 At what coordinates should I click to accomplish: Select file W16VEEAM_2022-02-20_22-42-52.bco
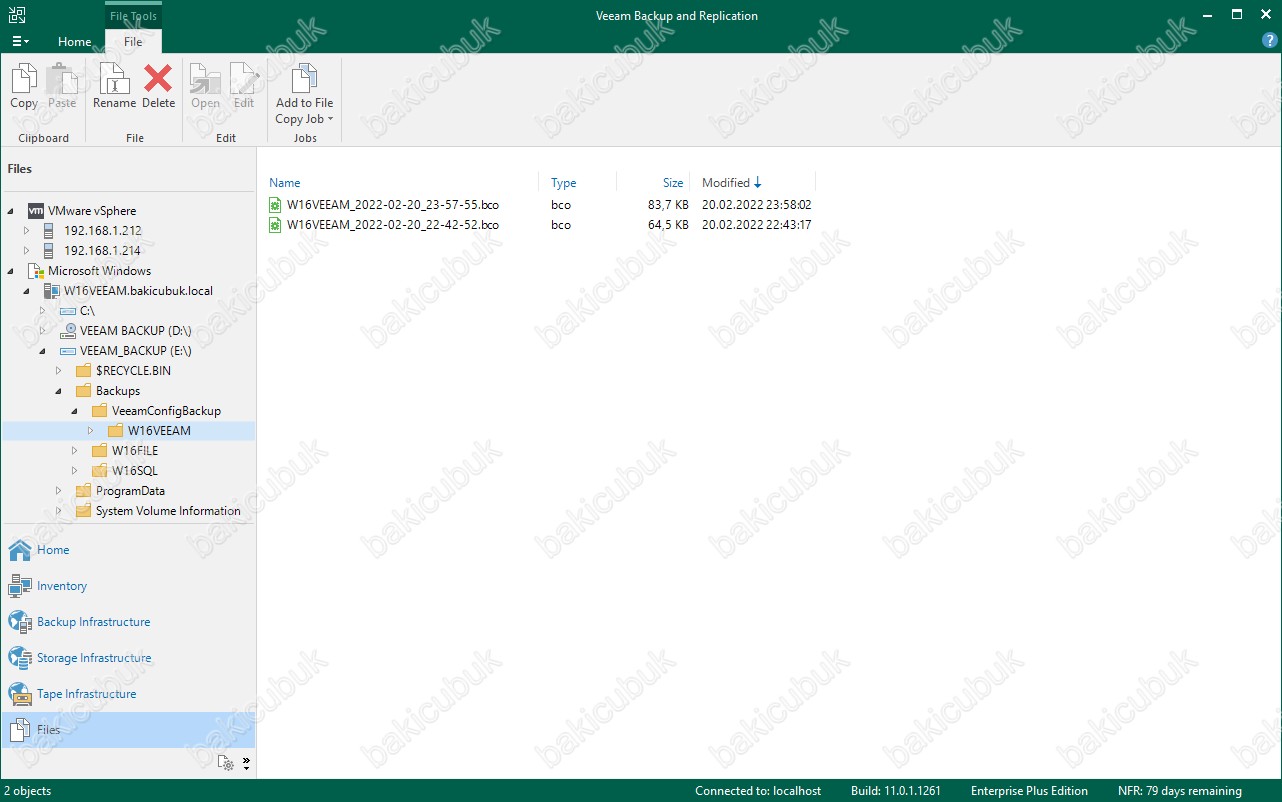click(x=393, y=225)
